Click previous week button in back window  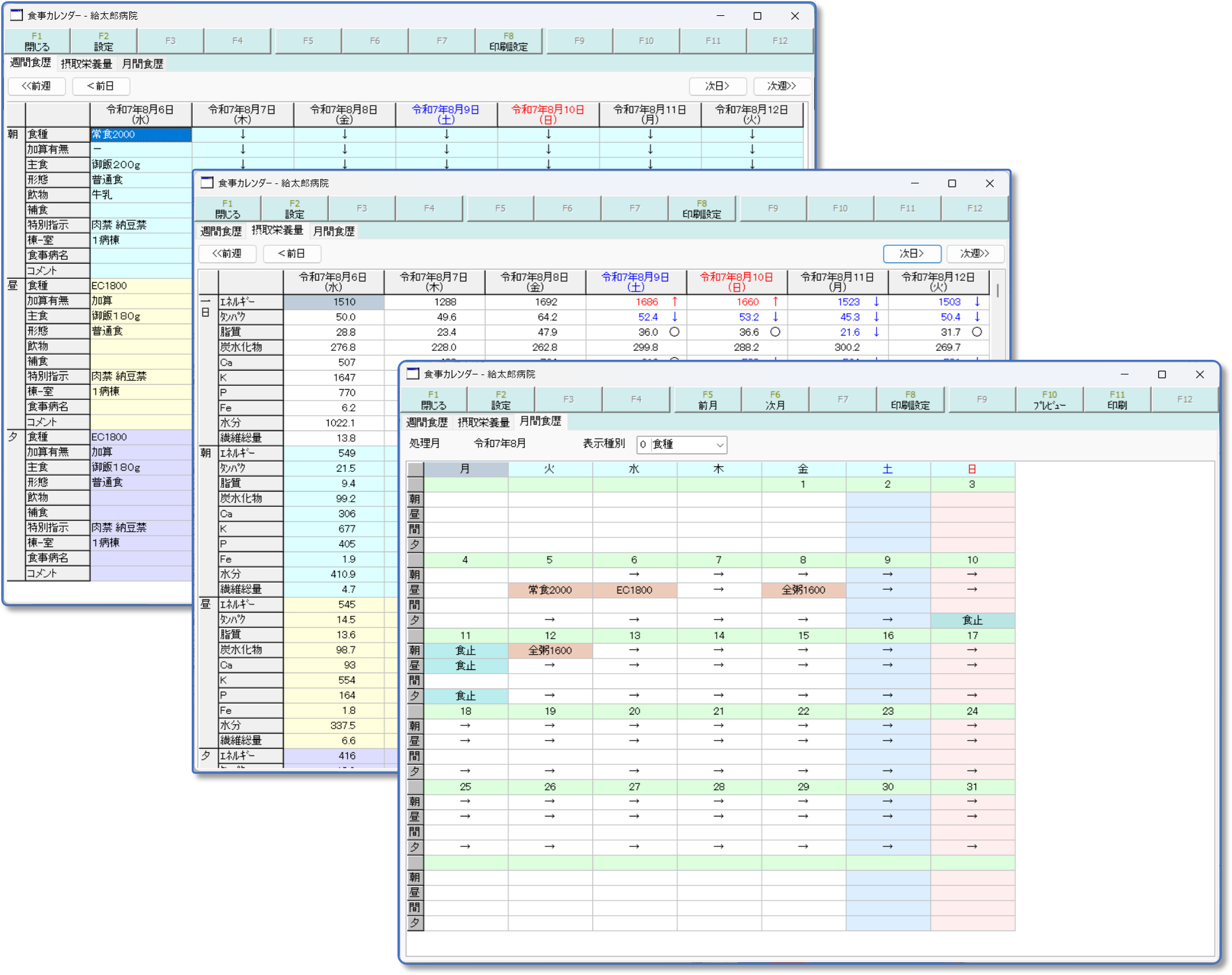tap(36, 86)
